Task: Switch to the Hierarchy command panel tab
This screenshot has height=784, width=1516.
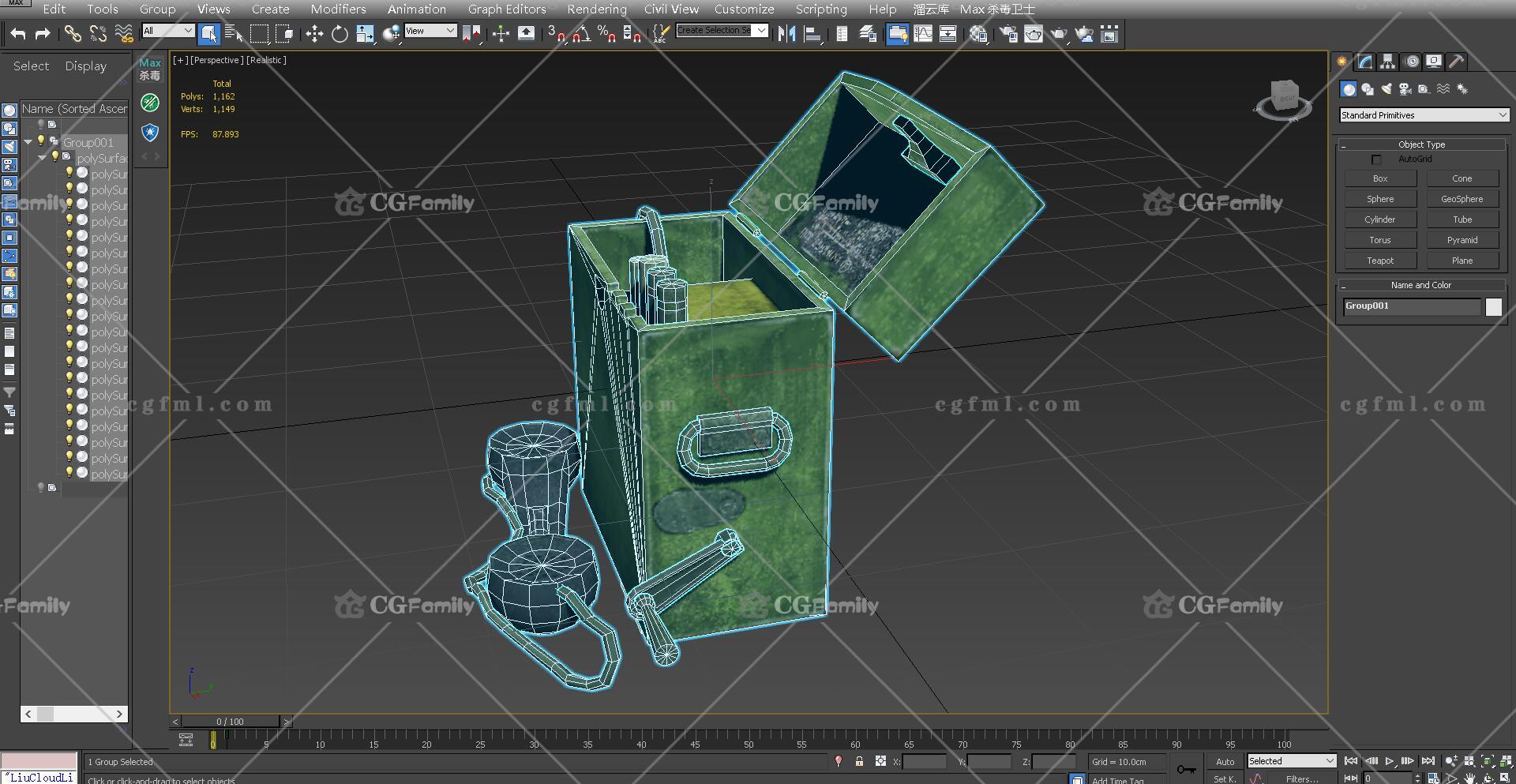Action: click(x=1388, y=62)
